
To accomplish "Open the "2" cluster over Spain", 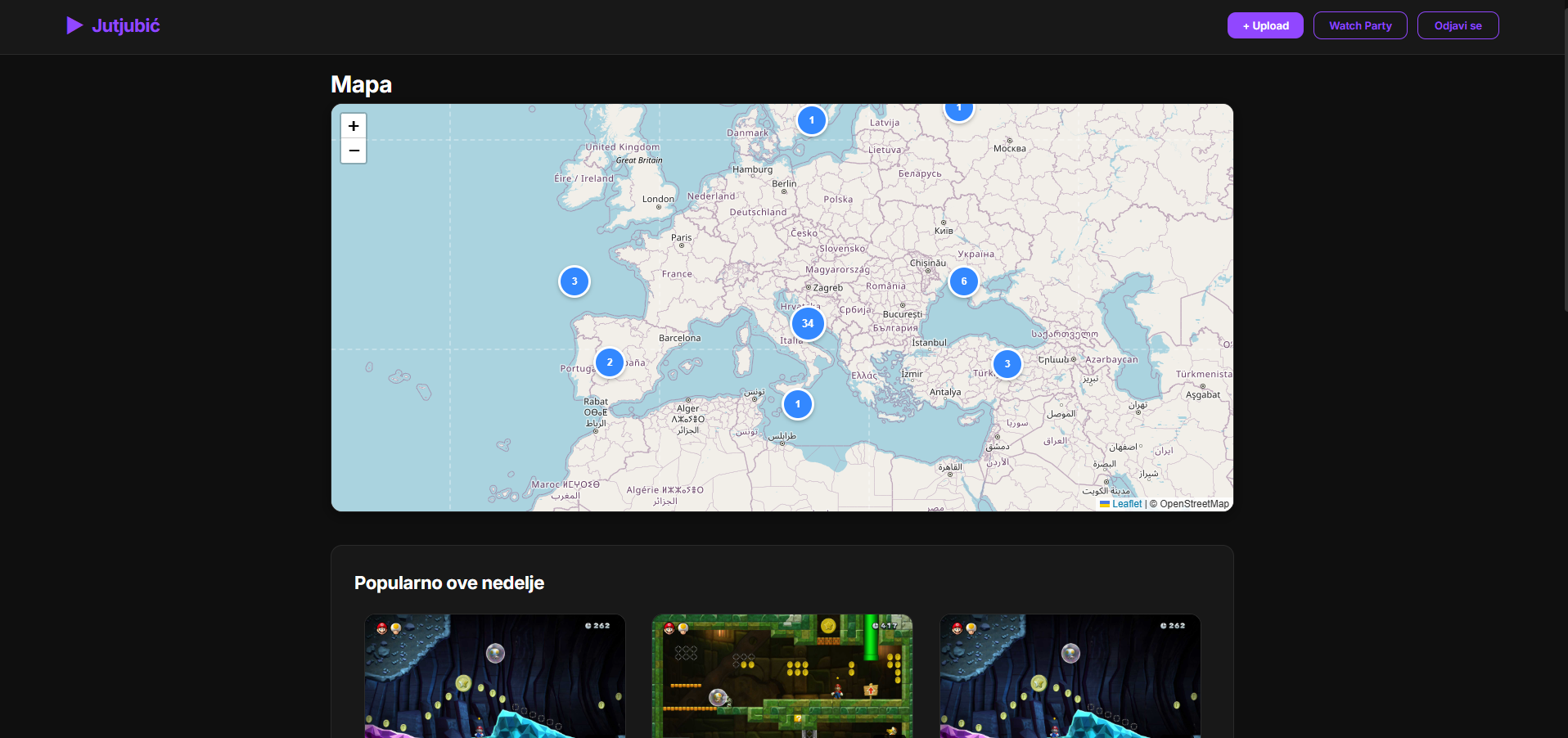I will 609,362.
